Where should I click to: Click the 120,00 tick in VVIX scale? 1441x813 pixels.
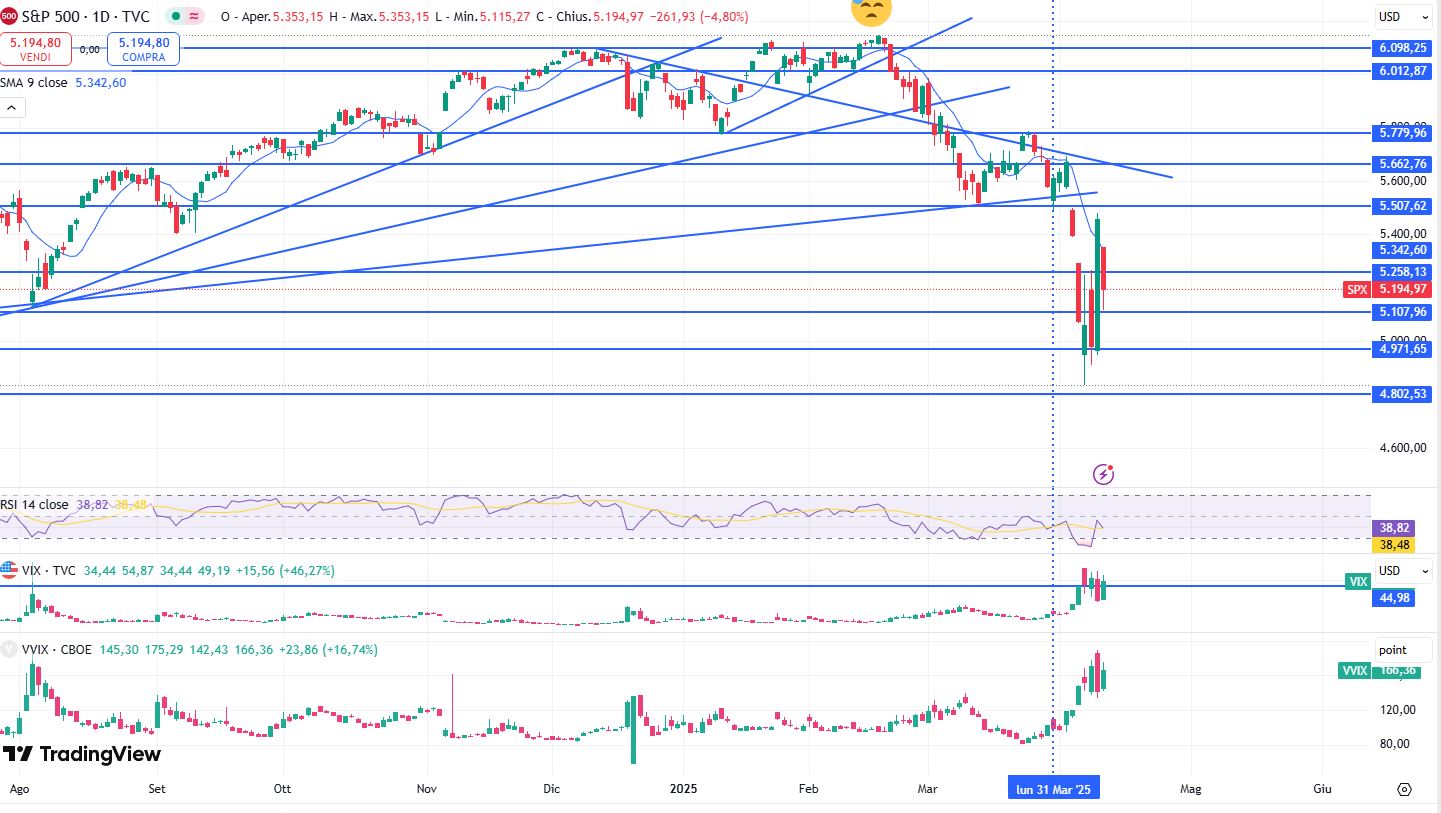point(1400,709)
